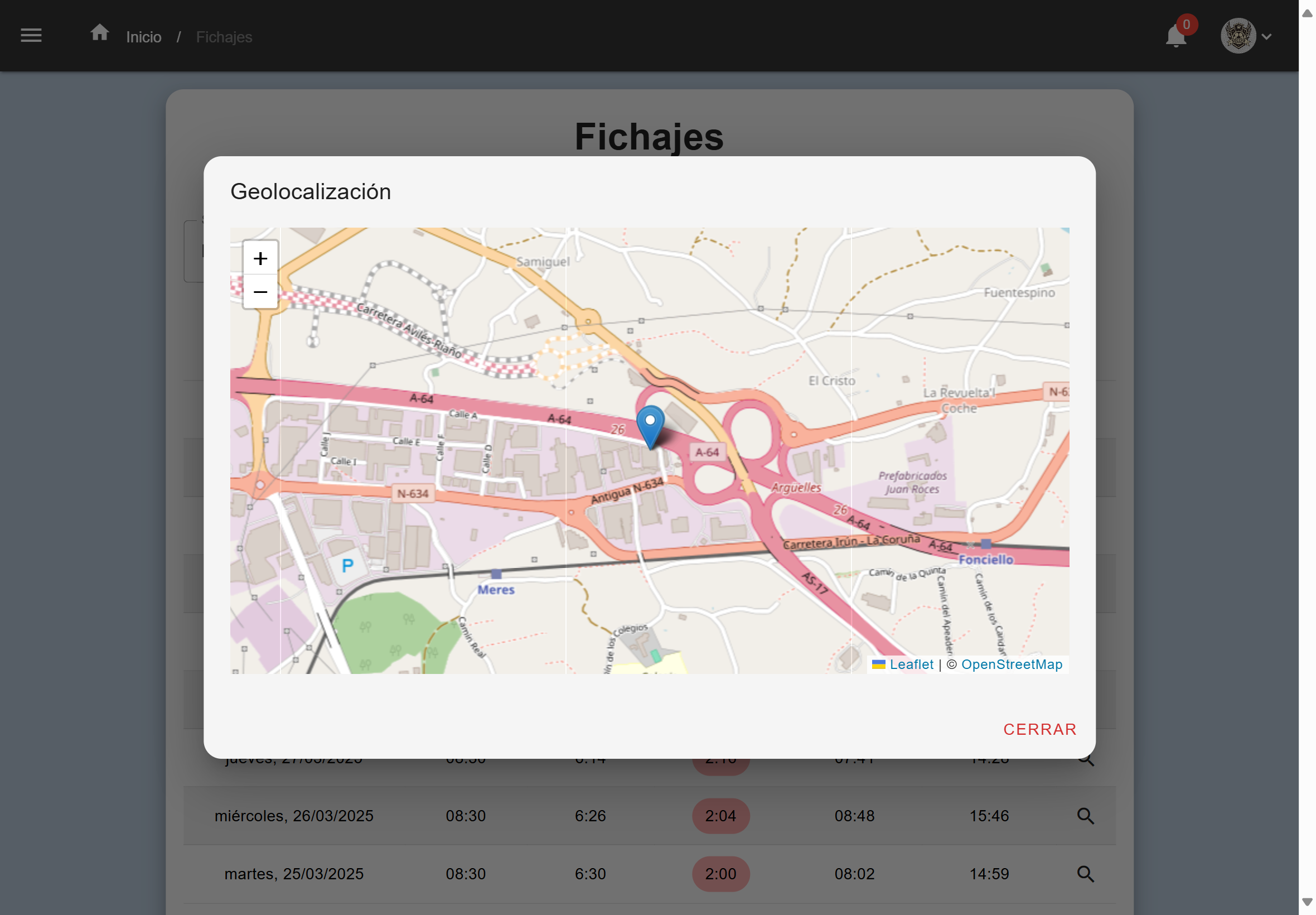Click the parking P symbol on map
The height and width of the screenshot is (915, 1316).
point(347,566)
